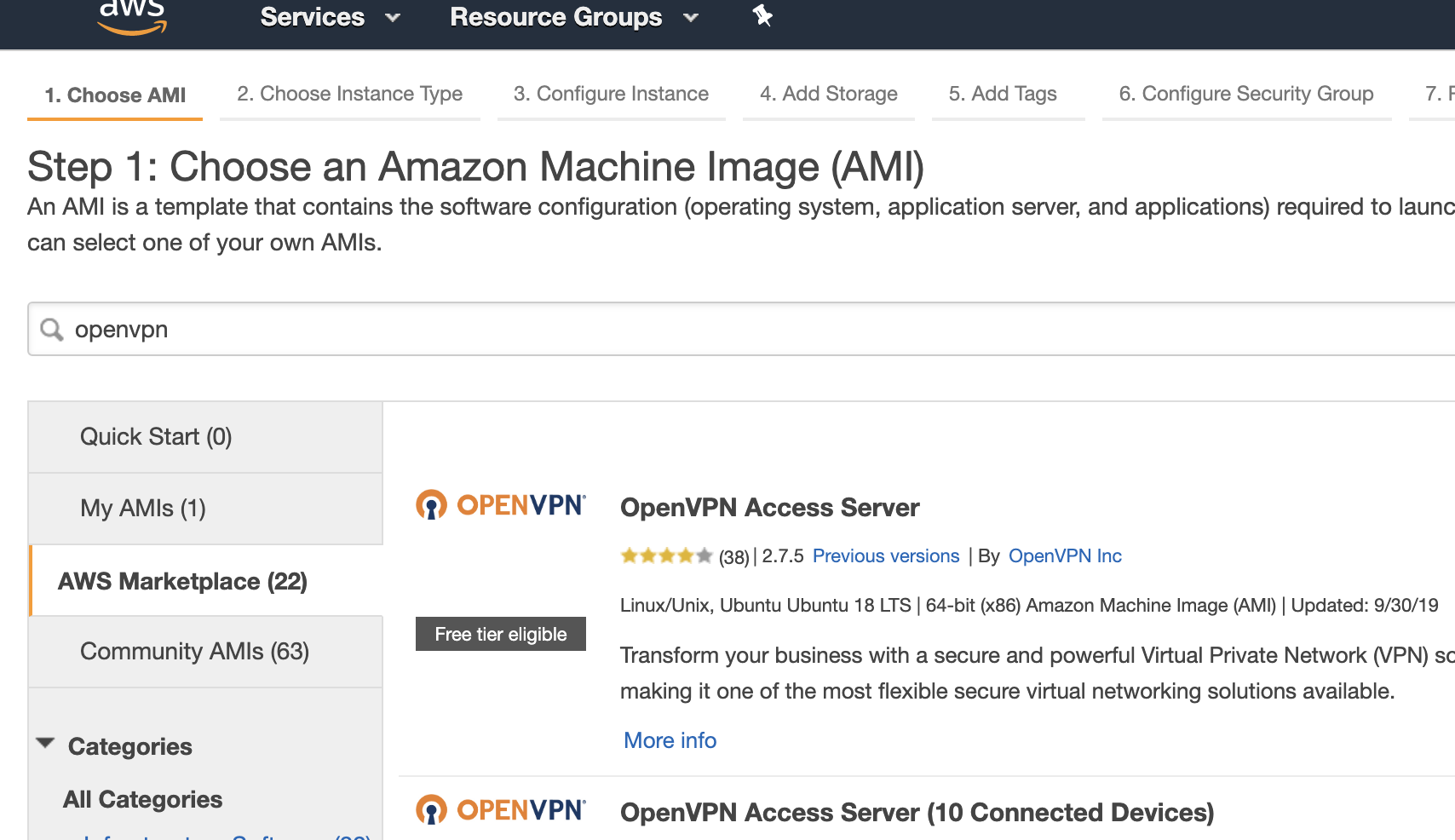
Task: Click the OpenVPN Access Server title
Action: 770,508
